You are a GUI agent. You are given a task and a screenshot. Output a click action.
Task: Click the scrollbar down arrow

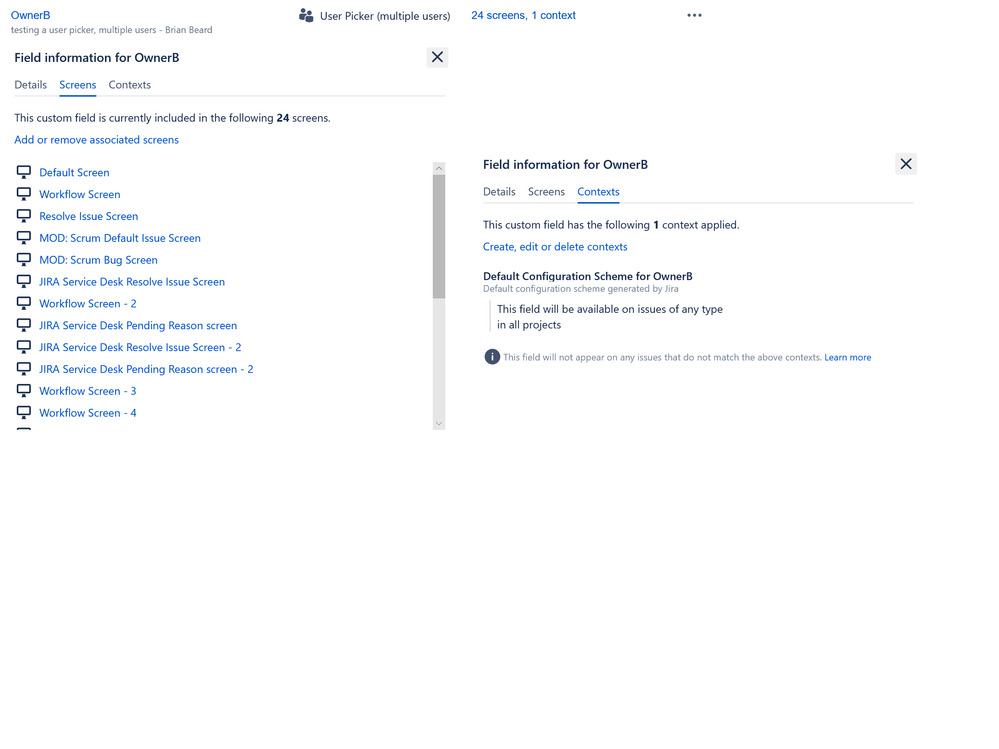[438, 422]
